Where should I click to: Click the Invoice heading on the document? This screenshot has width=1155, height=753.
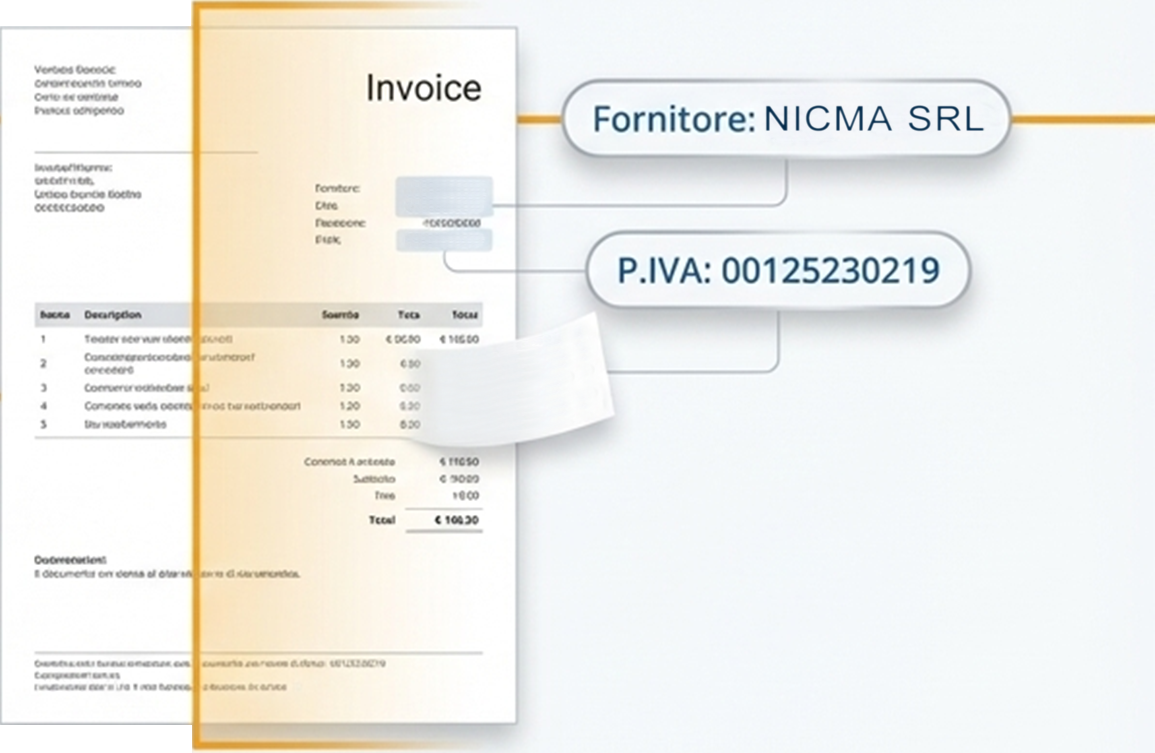(x=424, y=88)
